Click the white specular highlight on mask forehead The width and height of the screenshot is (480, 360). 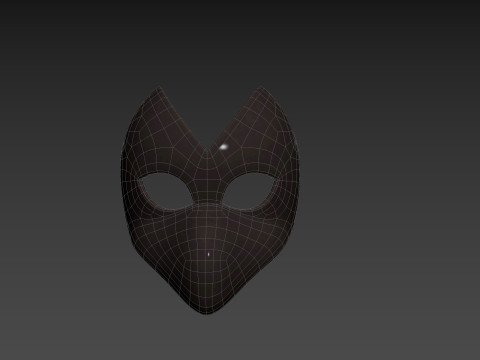click(224, 147)
